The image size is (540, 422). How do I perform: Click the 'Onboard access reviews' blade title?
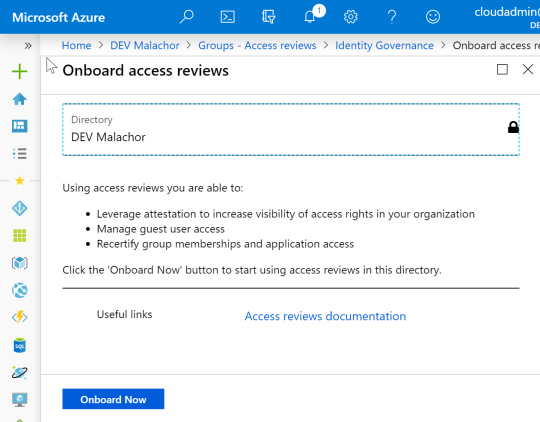click(x=145, y=71)
